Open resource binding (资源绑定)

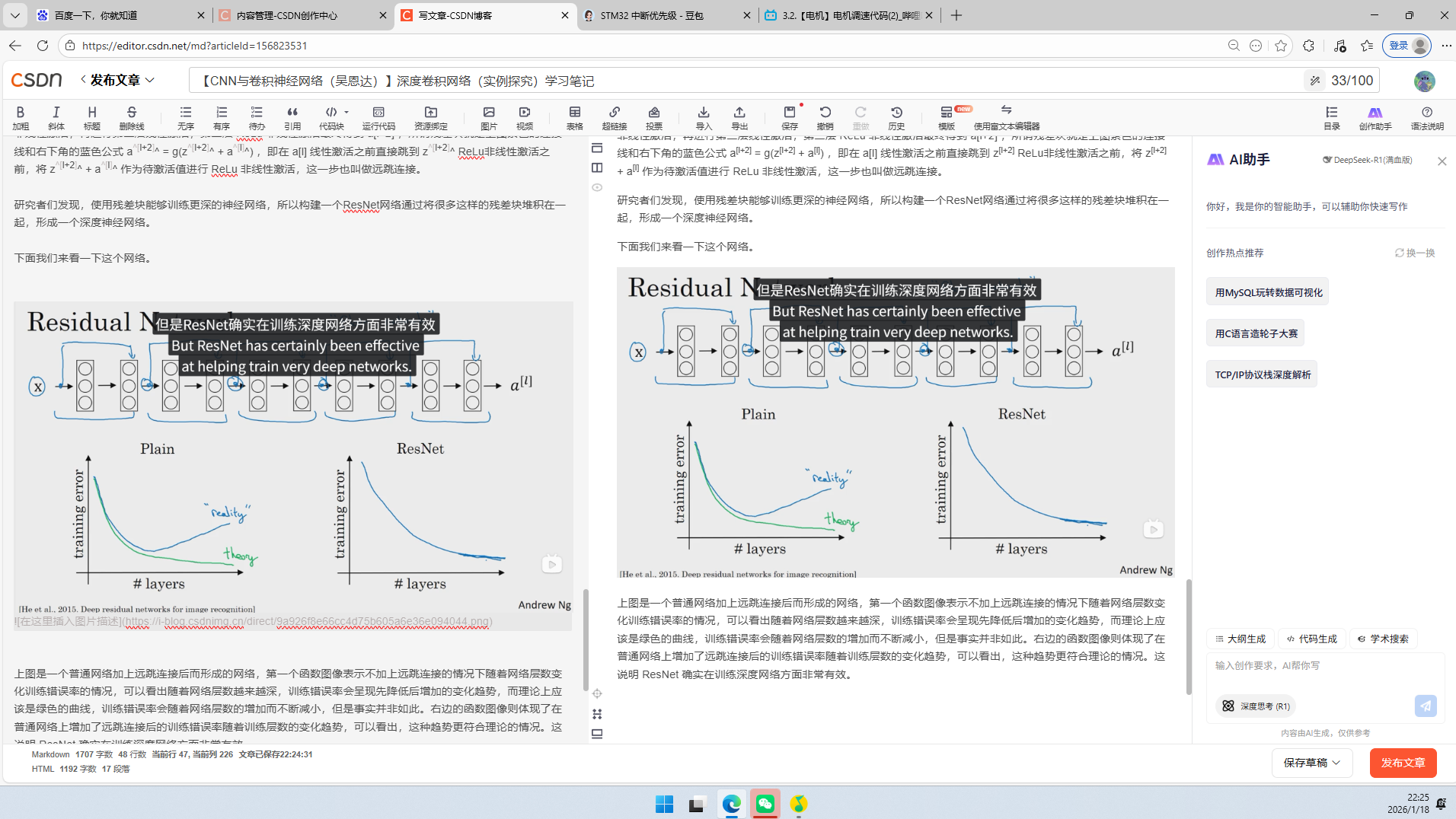431,117
